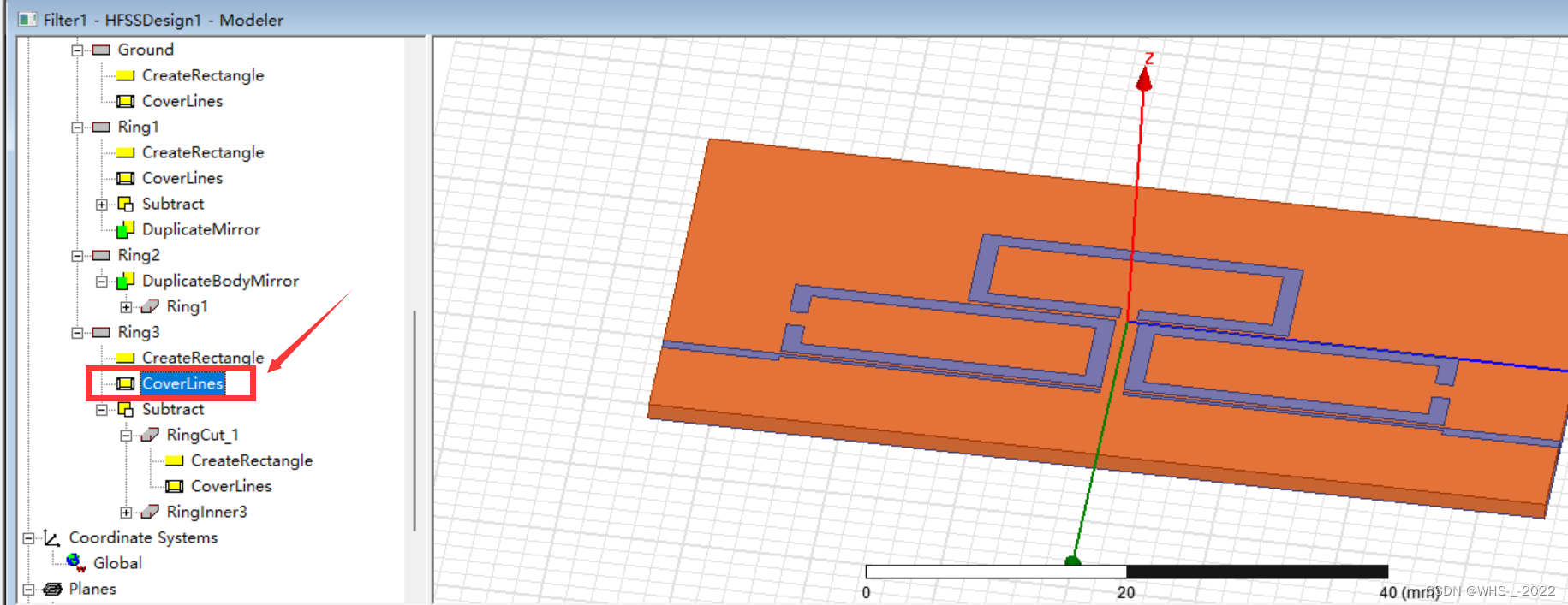This screenshot has width=1568, height=605.
Task: Select CreateRectangle text under RingCut_1
Action: coord(252,460)
